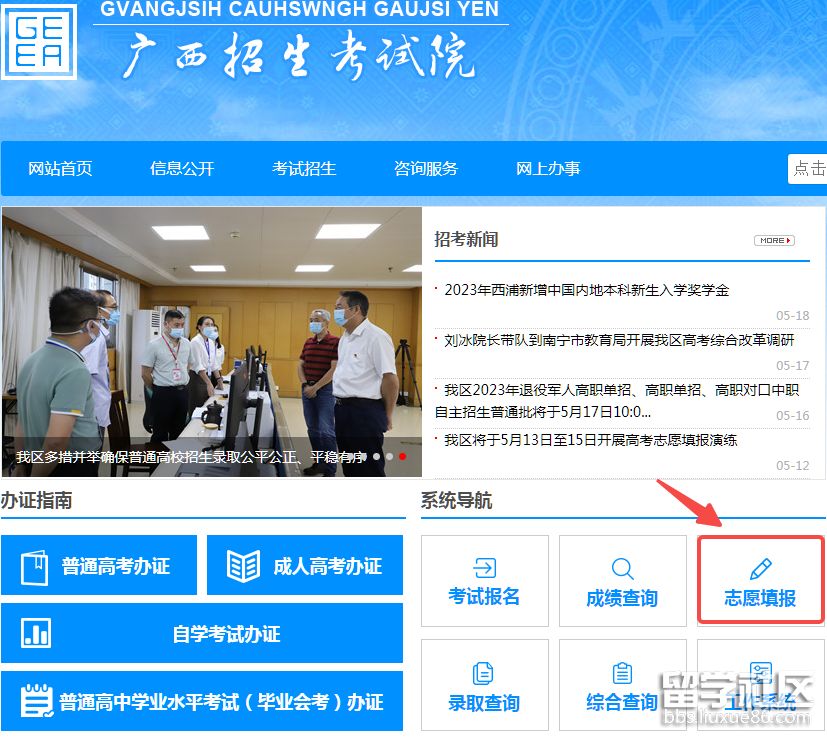Select the active red carousel dot

coord(402,456)
